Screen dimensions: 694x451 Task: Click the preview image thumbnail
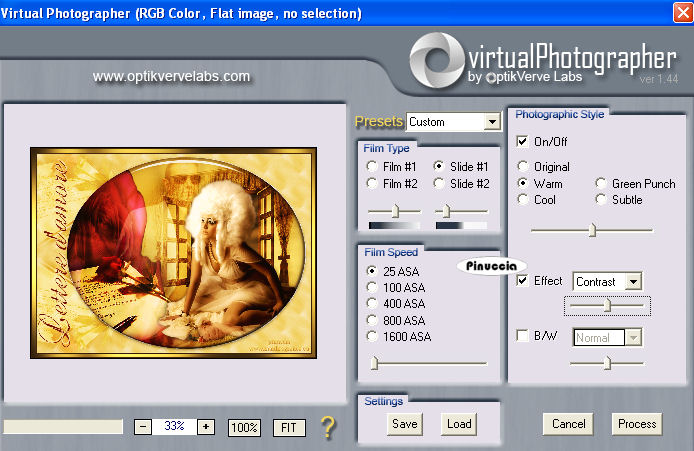coord(174,253)
